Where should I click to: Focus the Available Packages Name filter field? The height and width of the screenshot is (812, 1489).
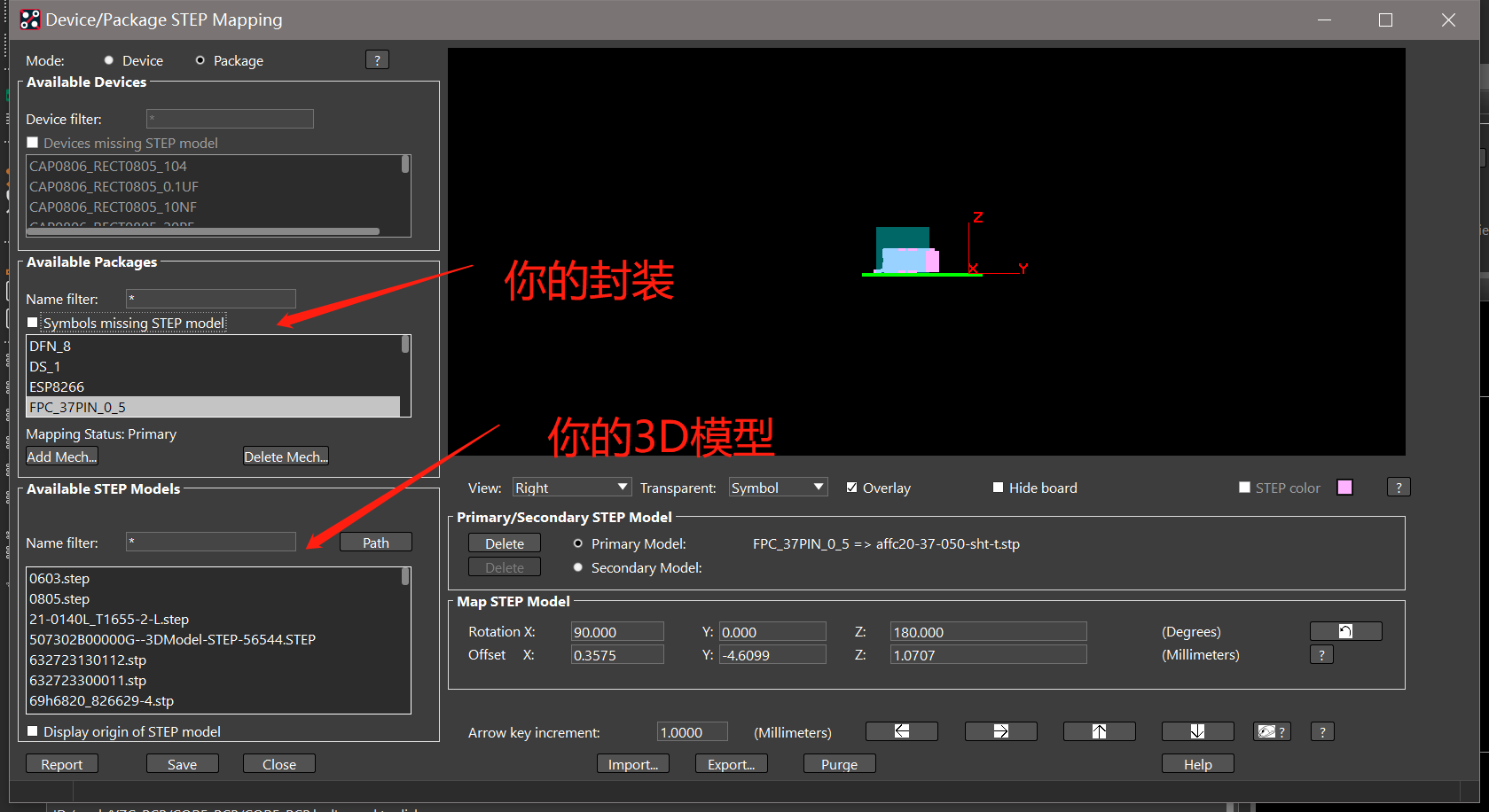211,298
